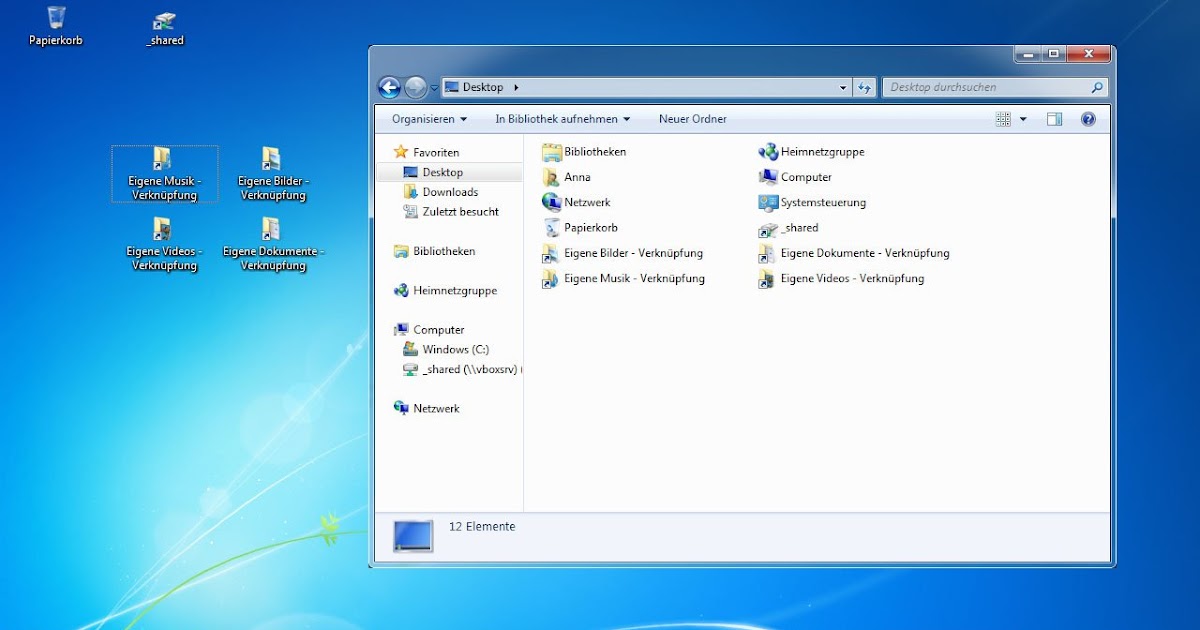1200x630 pixels.
Task: Select Heimnetzgruppe in the file list
Action: (x=811, y=152)
